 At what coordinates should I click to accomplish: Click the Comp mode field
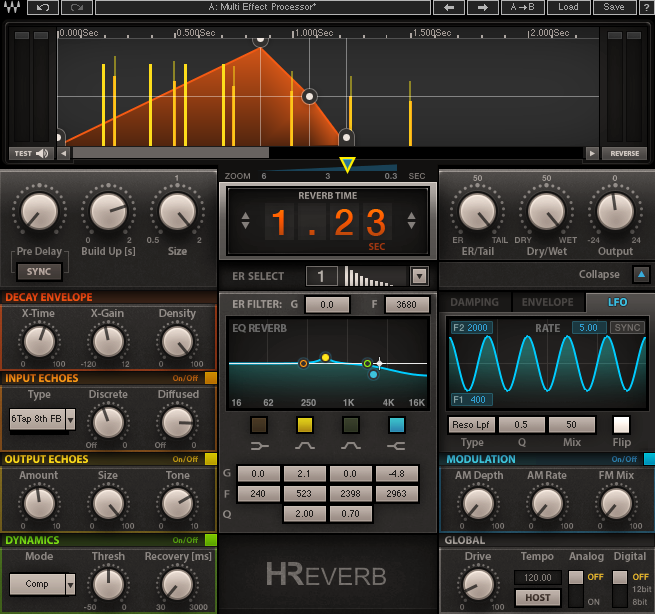coord(37,584)
